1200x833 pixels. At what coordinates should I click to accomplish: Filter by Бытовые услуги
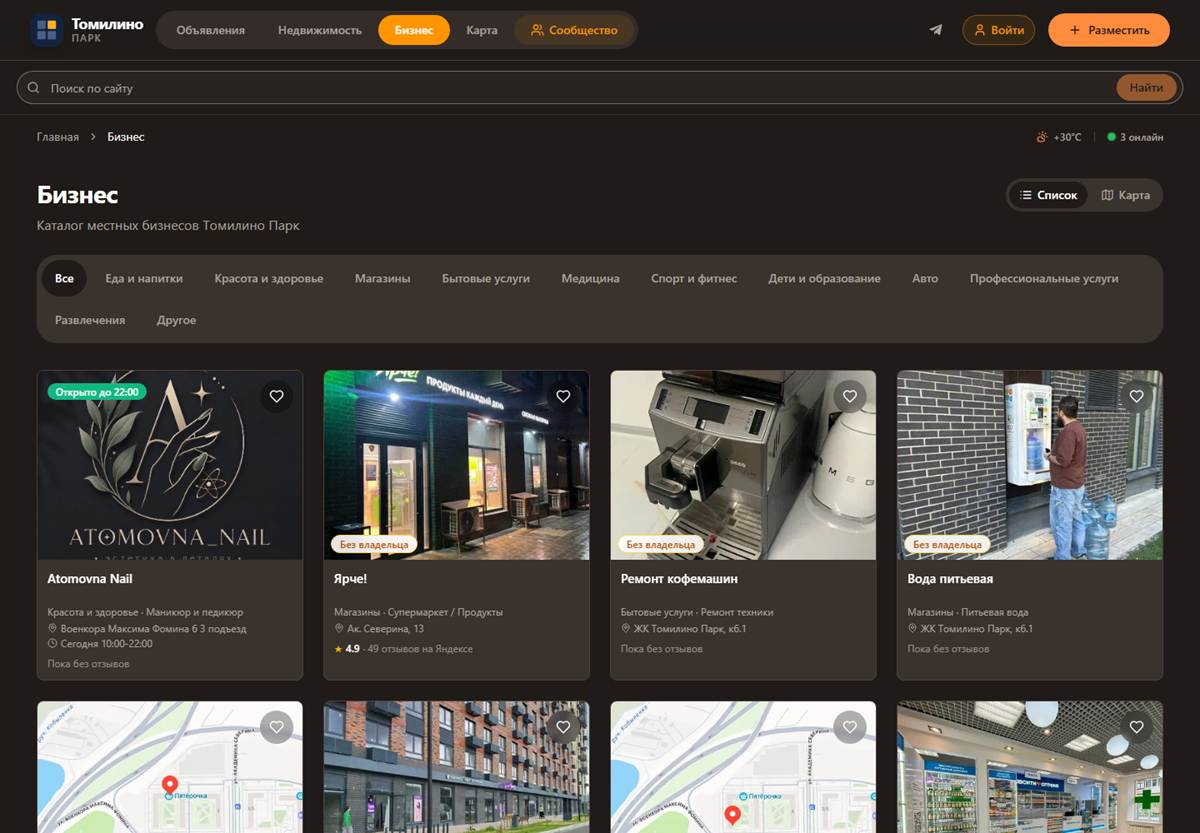click(486, 278)
